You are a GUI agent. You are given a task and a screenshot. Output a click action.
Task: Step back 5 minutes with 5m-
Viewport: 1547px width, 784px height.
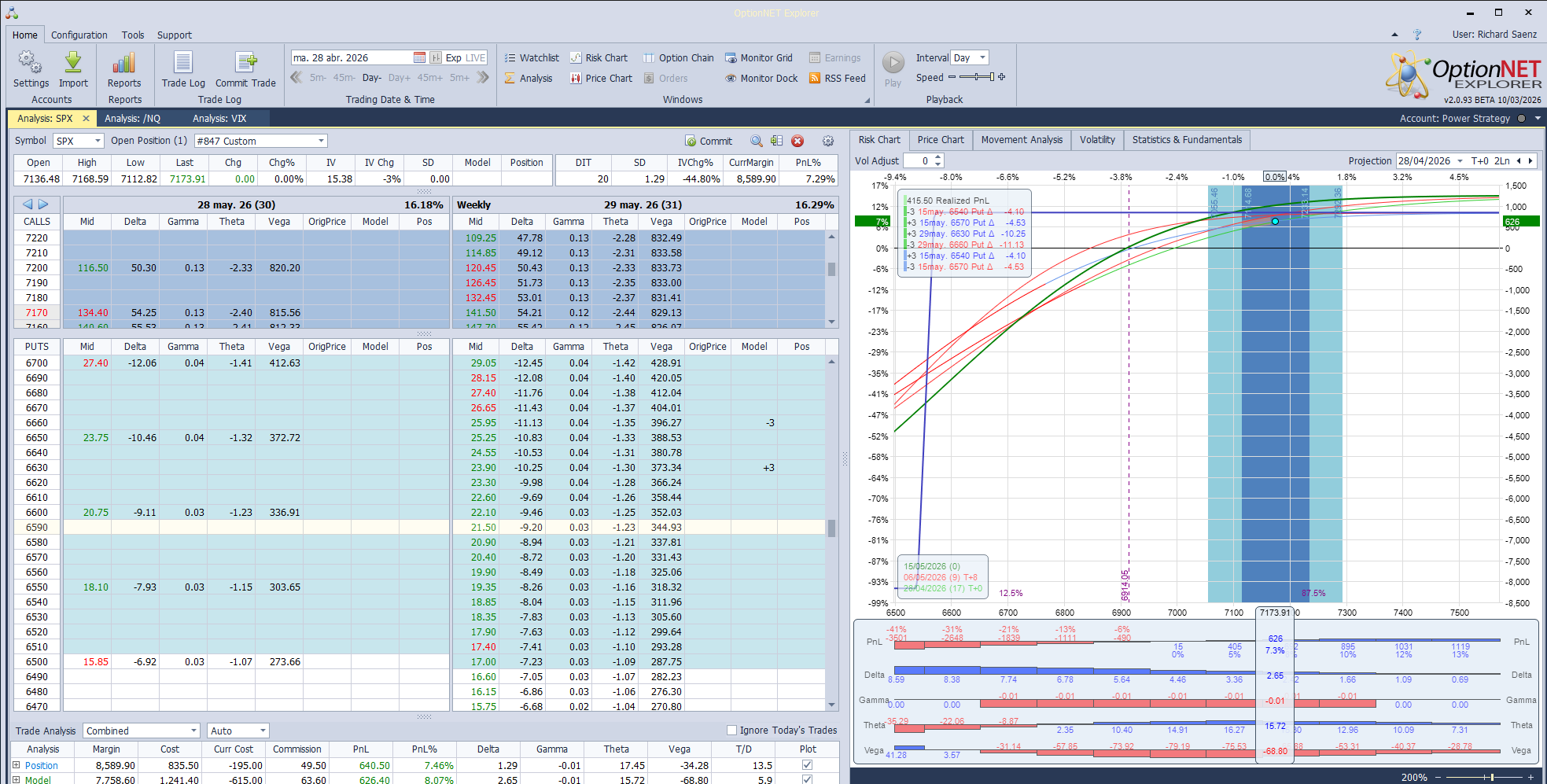[x=318, y=78]
